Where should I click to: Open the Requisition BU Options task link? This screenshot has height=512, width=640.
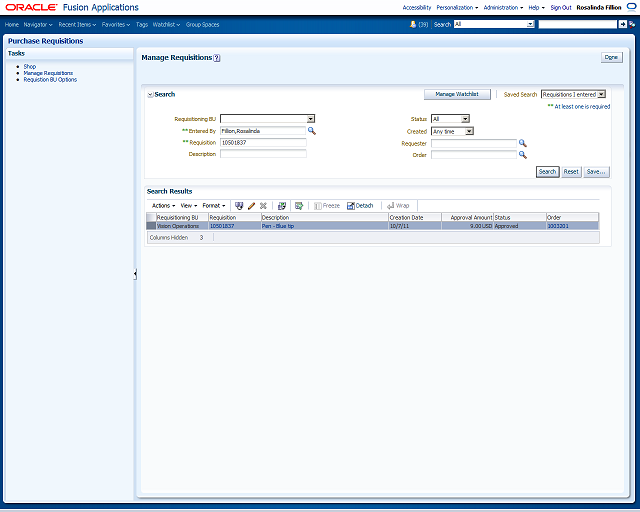[x=50, y=80]
